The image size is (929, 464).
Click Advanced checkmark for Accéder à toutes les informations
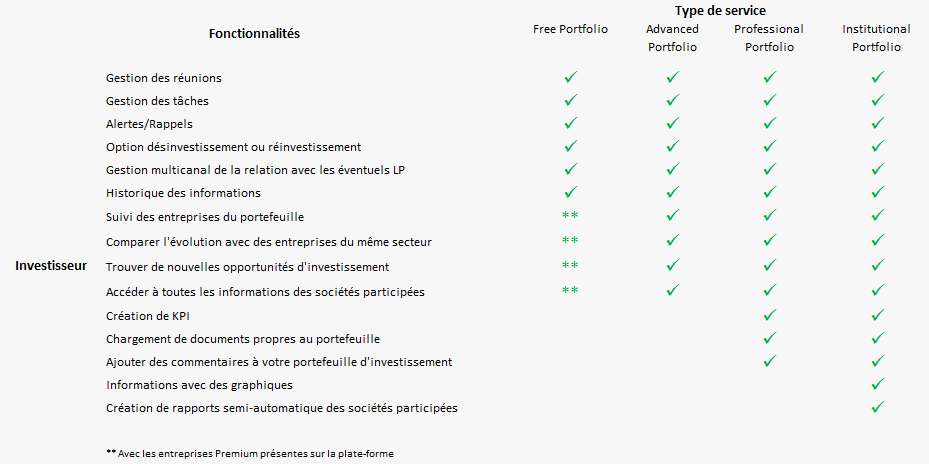click(x=672, y=291)
